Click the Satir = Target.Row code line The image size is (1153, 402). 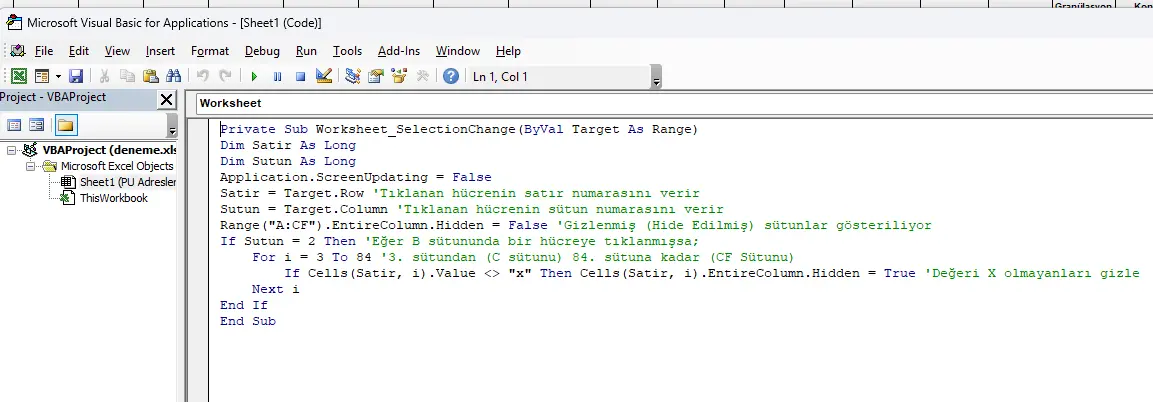460,193
